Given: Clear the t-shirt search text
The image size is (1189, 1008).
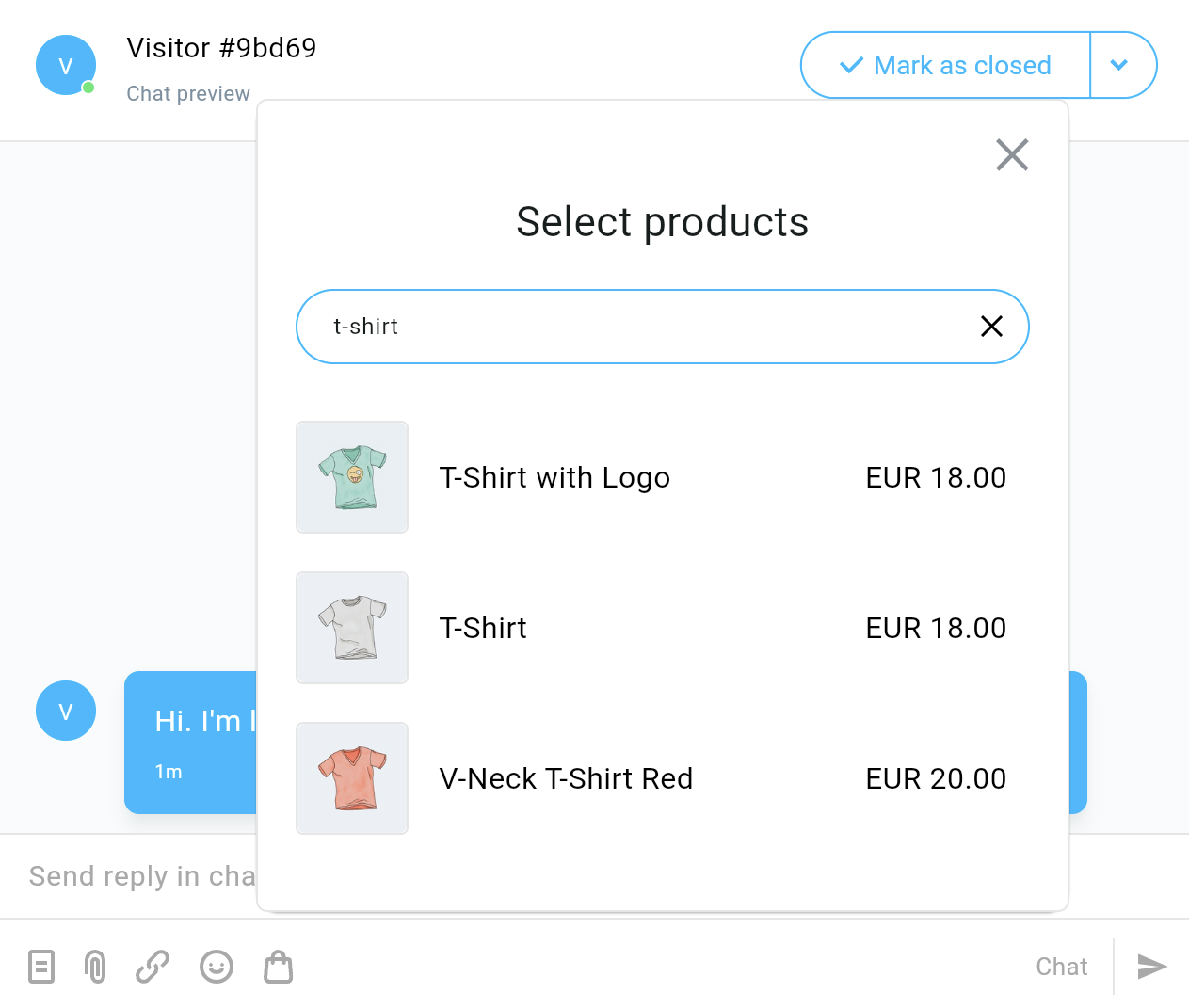Looking at the screenshot, I should pos(991,327).
